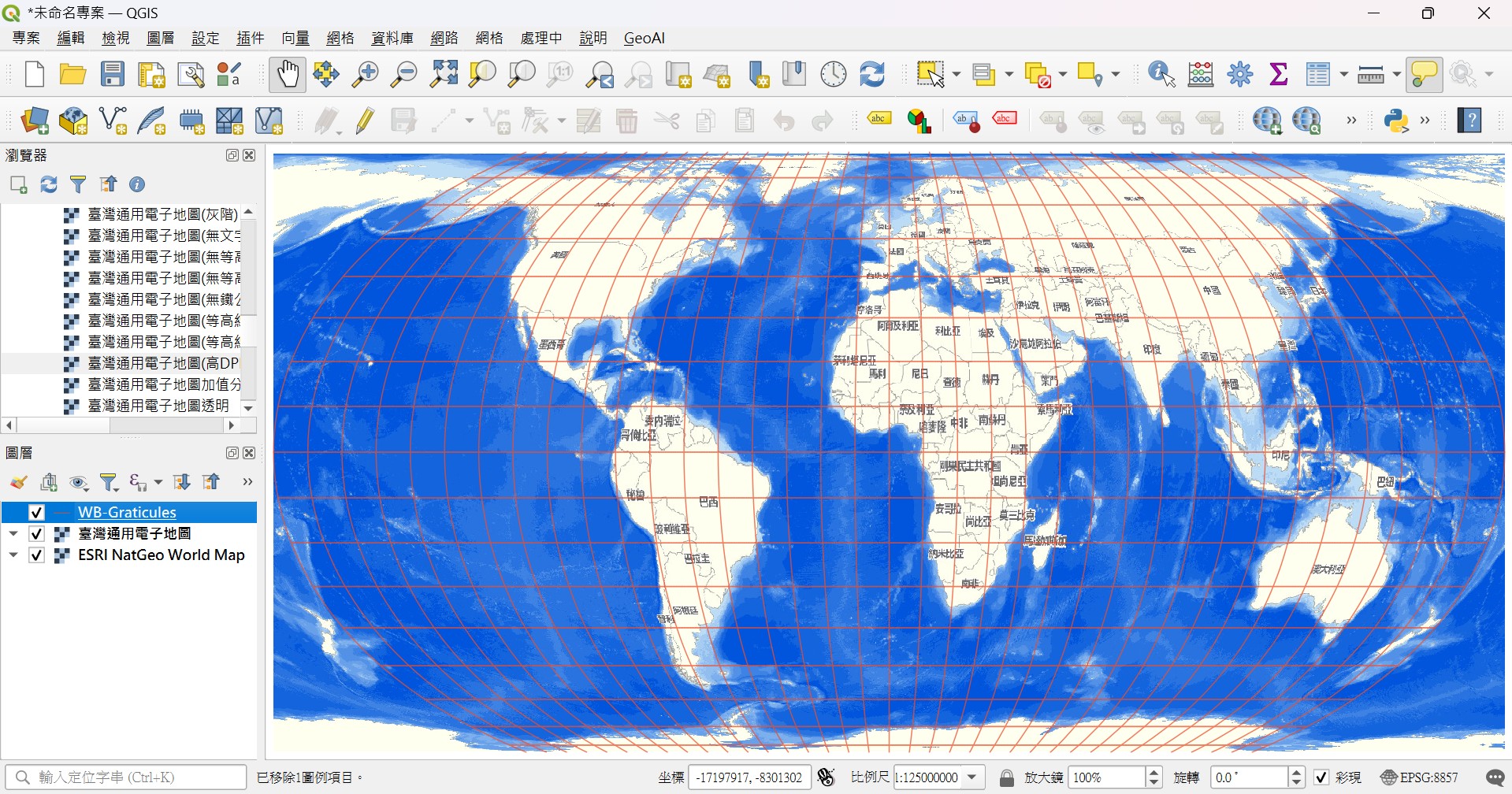
Task: Collapse the ESRI NatGeo World Map layer node
Action: [x=13, y=555]
